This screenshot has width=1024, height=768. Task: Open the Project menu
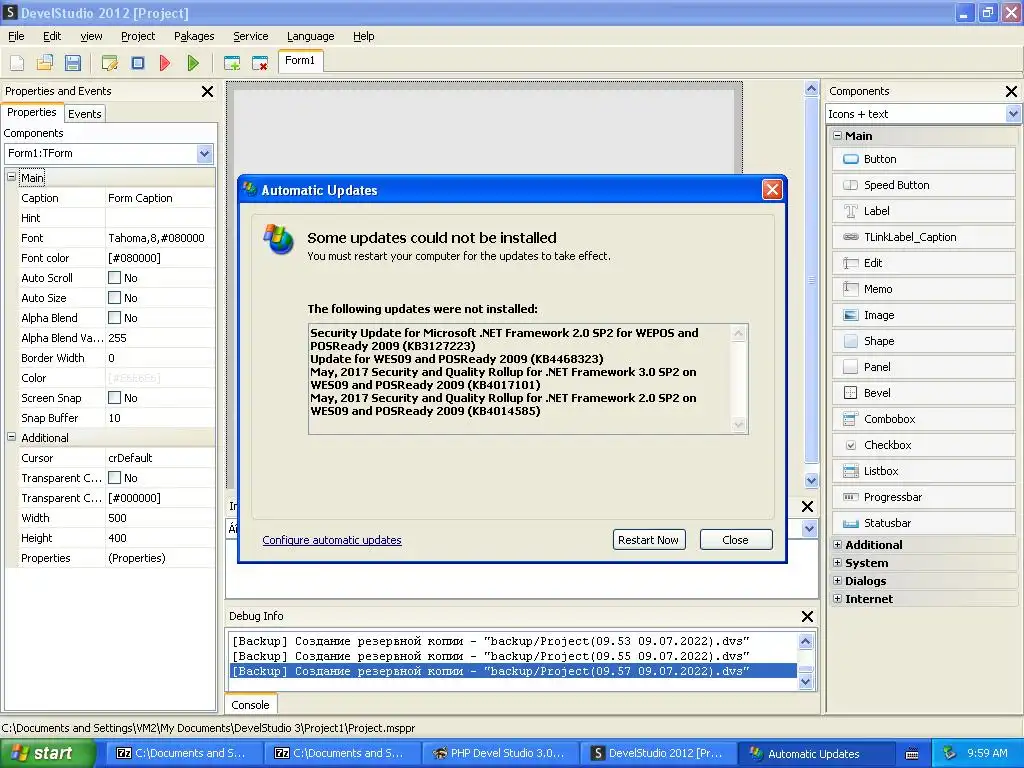coord(138,36)
